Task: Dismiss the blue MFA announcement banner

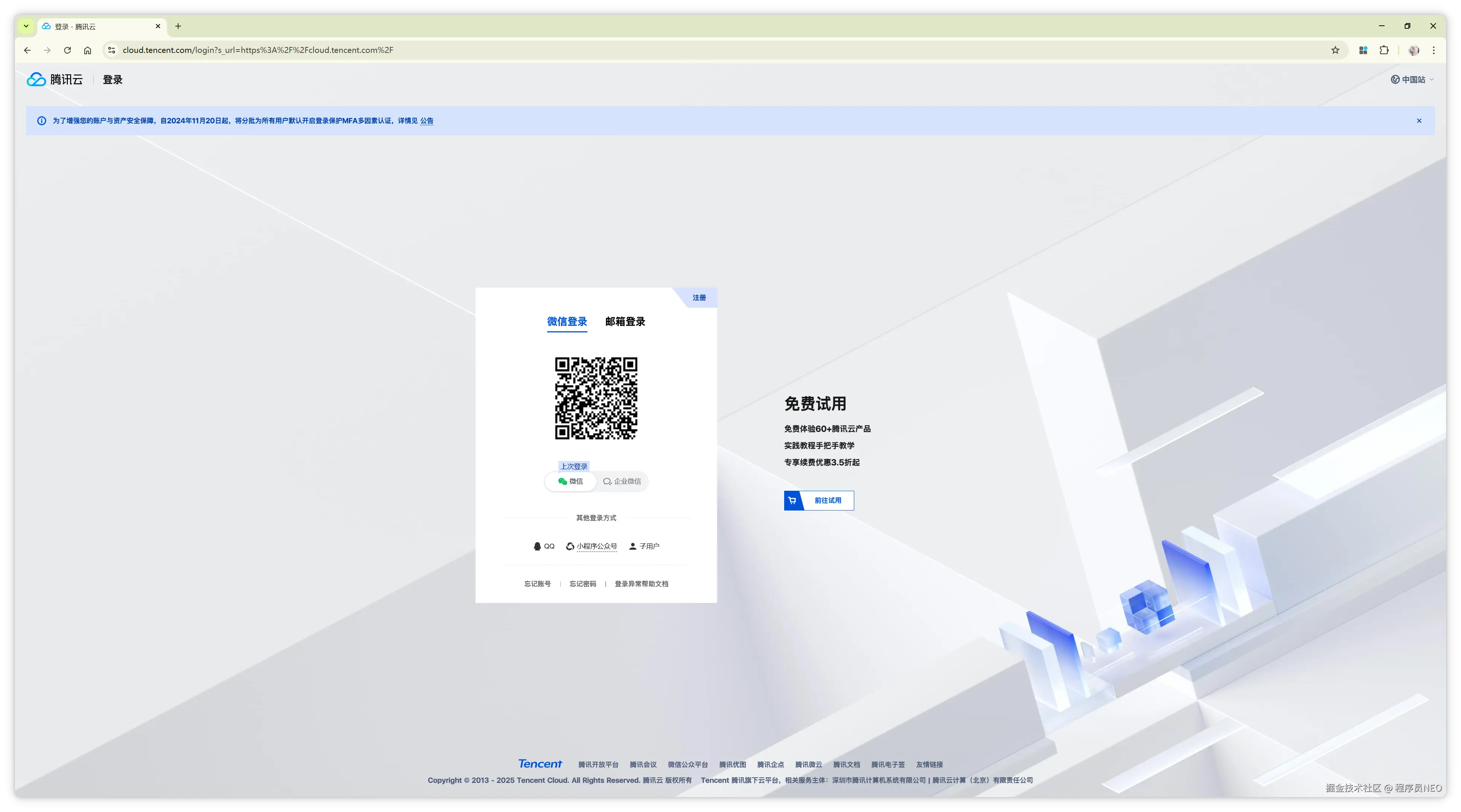Action: tap(1419, 121)
